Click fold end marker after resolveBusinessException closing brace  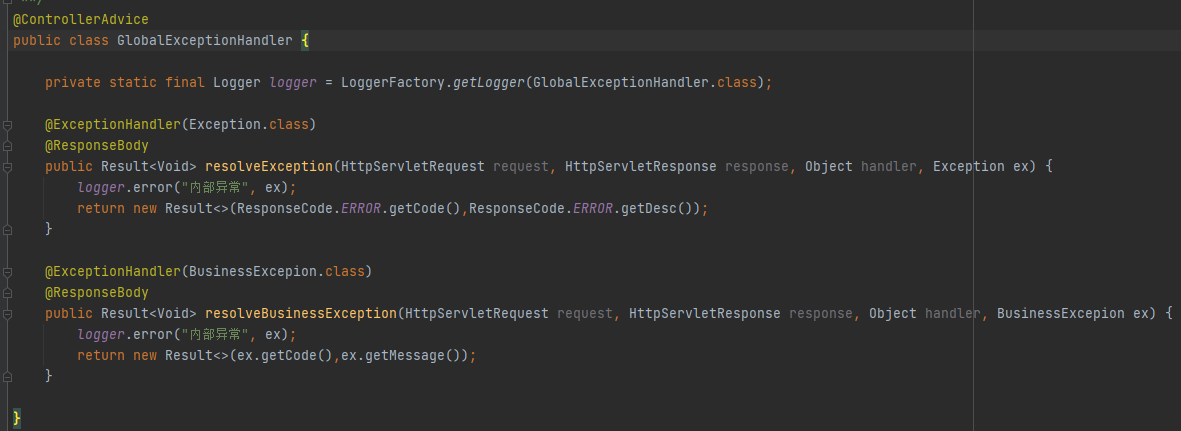pos(8,376)
